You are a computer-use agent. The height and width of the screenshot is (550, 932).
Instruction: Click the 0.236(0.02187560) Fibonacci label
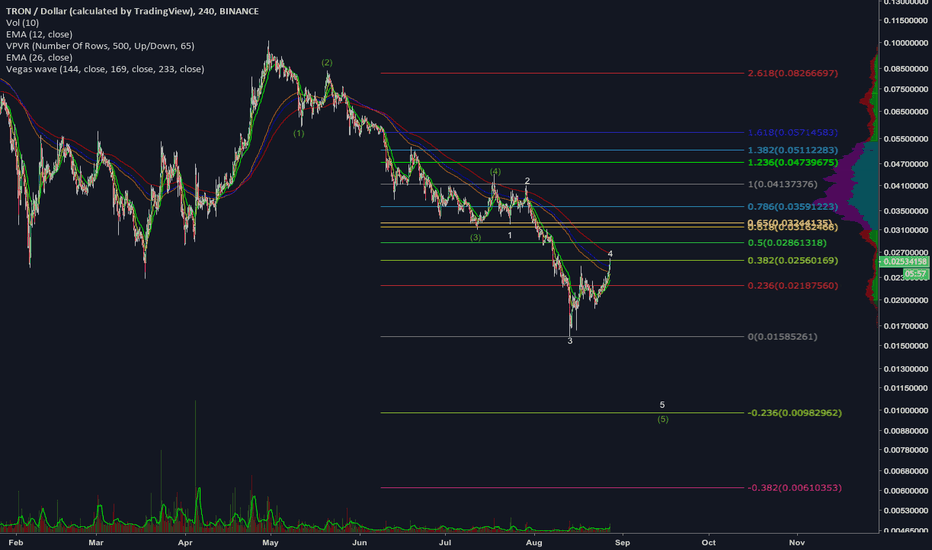pos(793,285)
